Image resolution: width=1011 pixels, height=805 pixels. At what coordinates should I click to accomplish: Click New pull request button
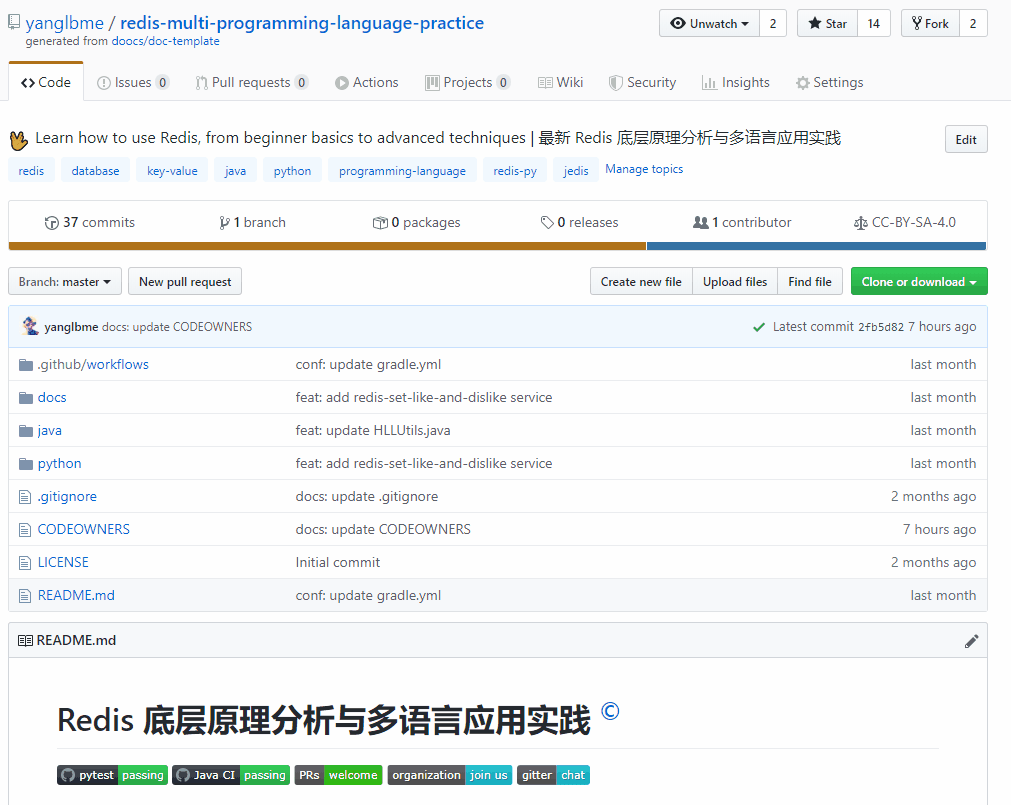[x=185, y=282]
